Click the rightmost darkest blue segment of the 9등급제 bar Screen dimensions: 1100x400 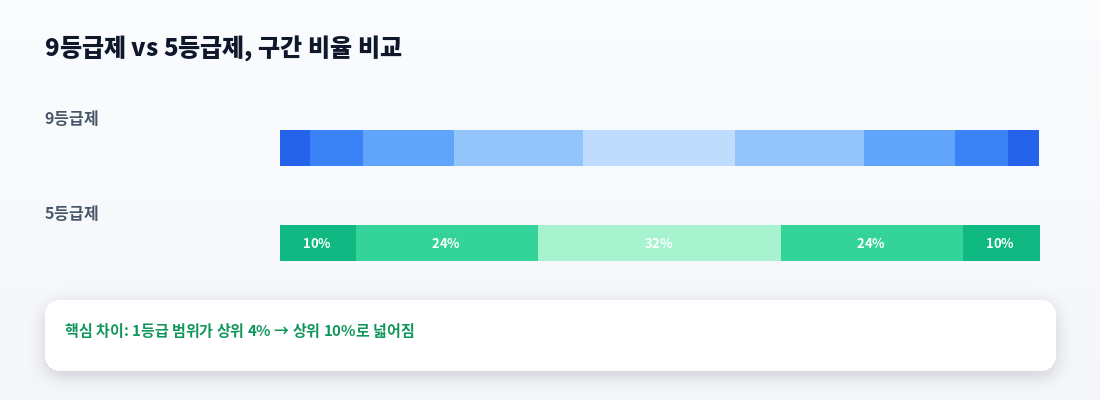(x=1024, y=148)
